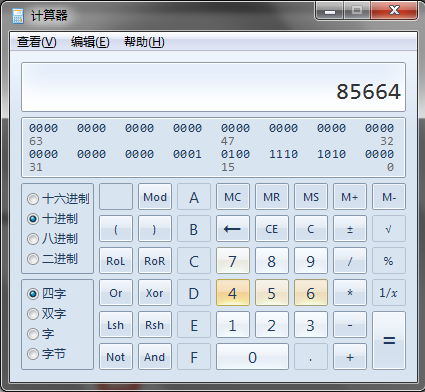Screen dimensions: 425x392
Task: Click the plus-minus sign key
Action: 350,229
